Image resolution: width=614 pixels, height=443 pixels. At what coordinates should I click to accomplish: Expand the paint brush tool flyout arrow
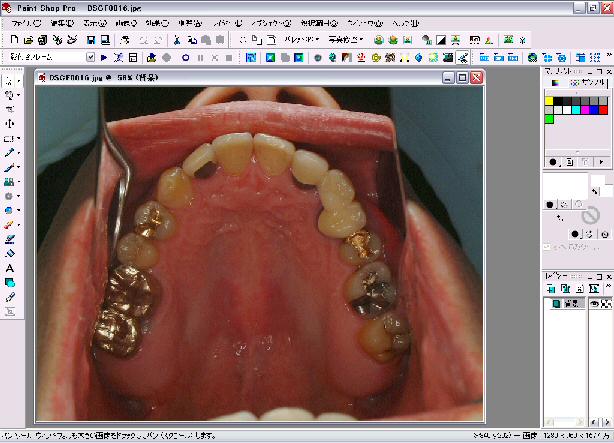(18, 167)
